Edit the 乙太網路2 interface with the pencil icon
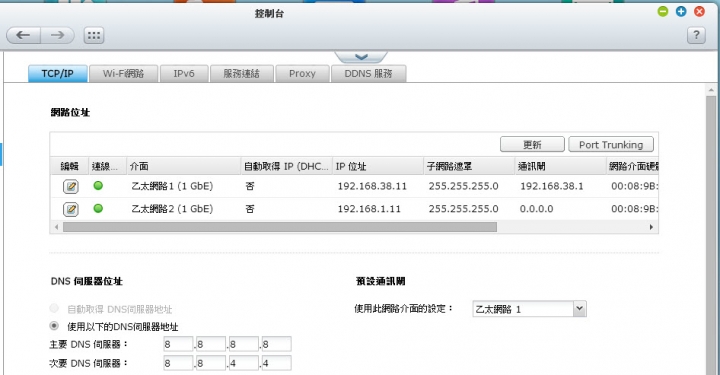 [71, 209]
